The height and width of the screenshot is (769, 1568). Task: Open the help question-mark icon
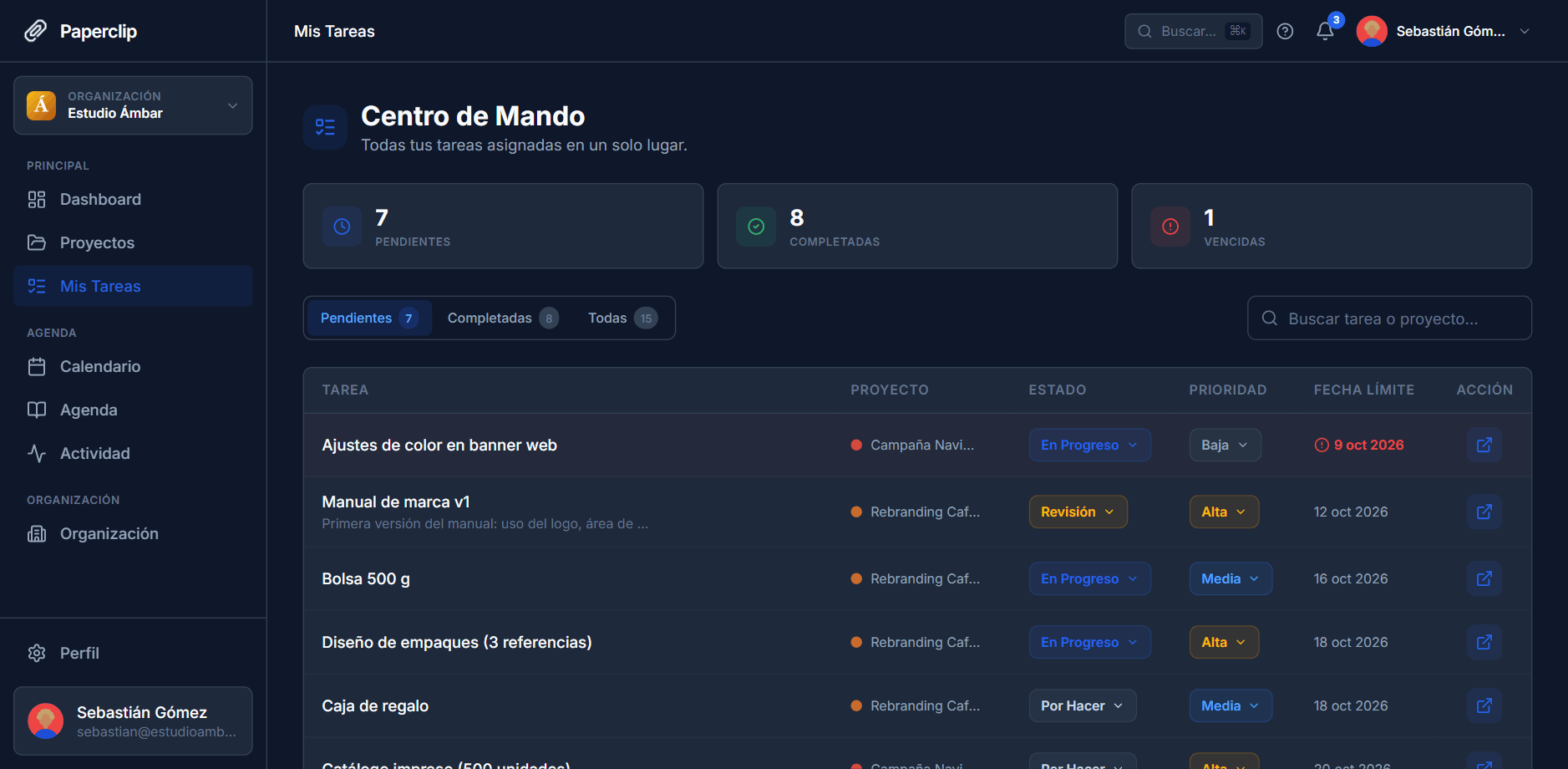click(x=1285, y=31)
